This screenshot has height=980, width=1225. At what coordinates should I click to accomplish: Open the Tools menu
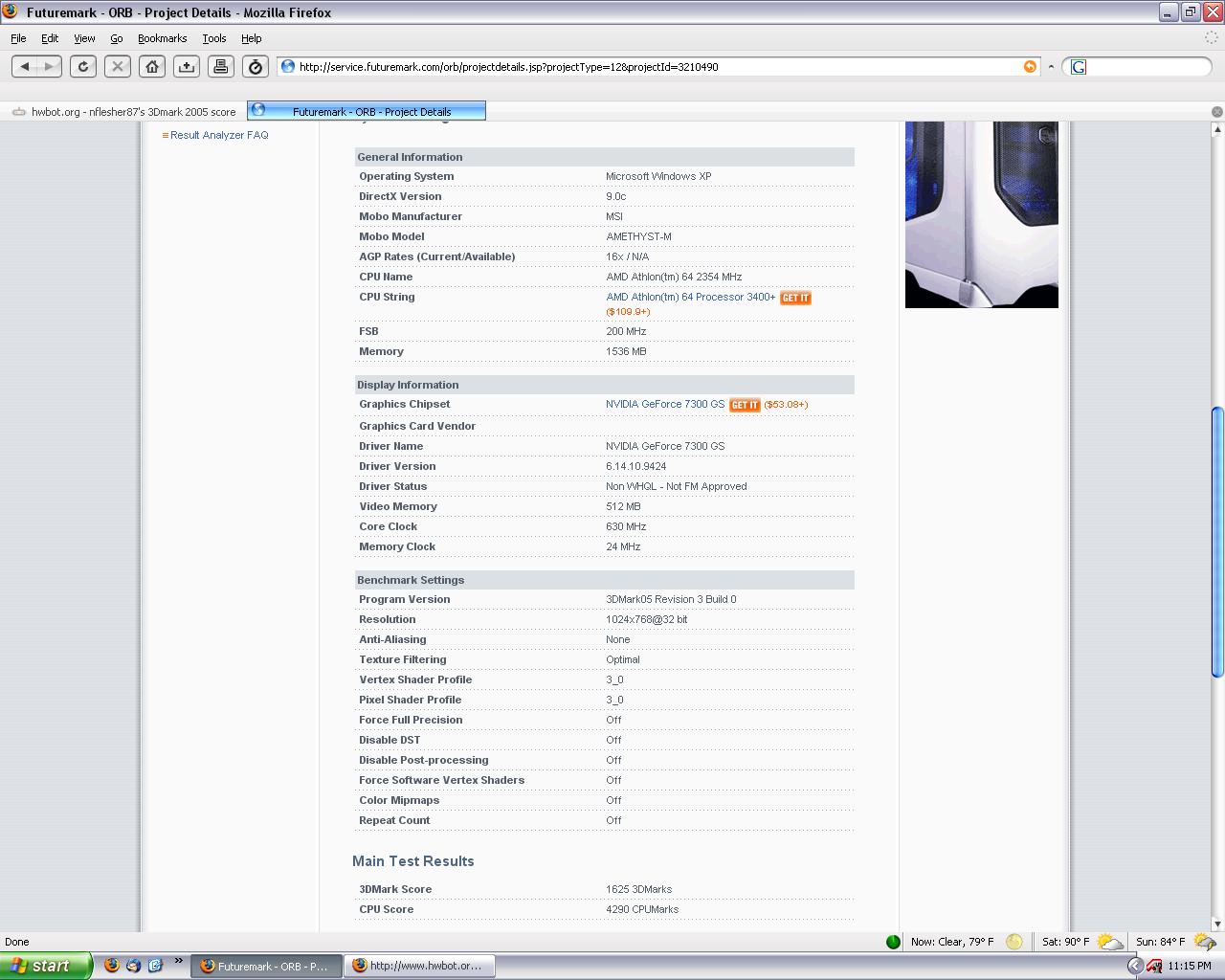(213, 38)
